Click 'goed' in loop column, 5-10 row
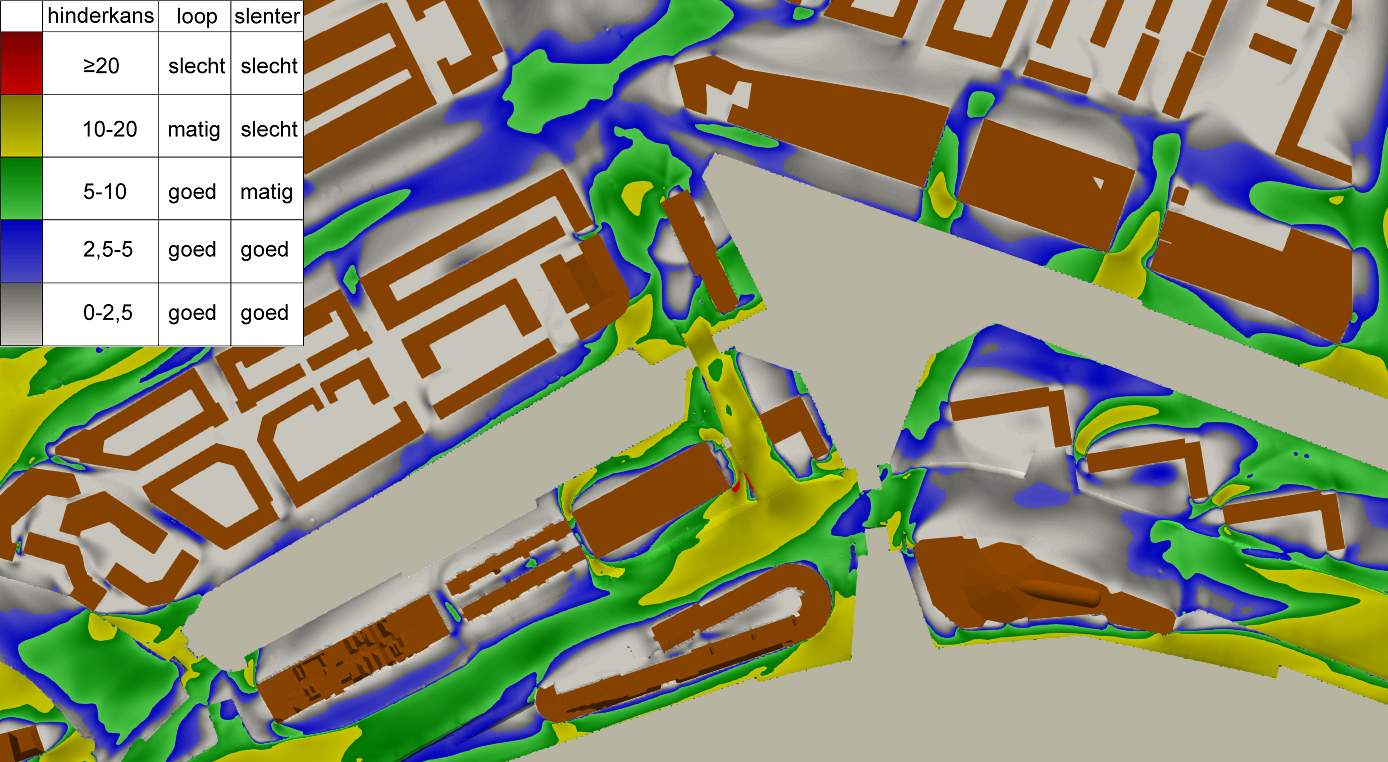Screen dimensions: 1388x762 (x=193, y=191)
